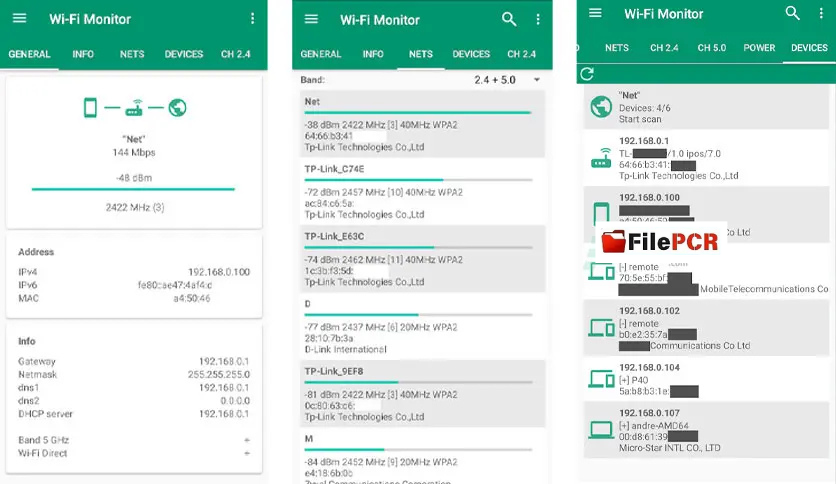836x484 pixels.
Task: Switch to DEVICES tab in left screen
Action: click(184, 54)
